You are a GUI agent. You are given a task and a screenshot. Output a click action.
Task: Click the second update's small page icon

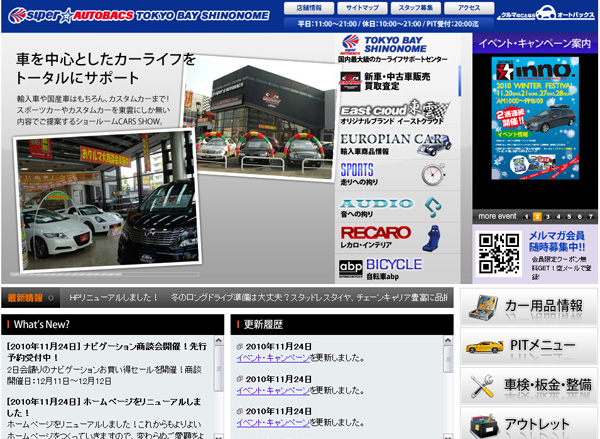click(x=240, y=379)
